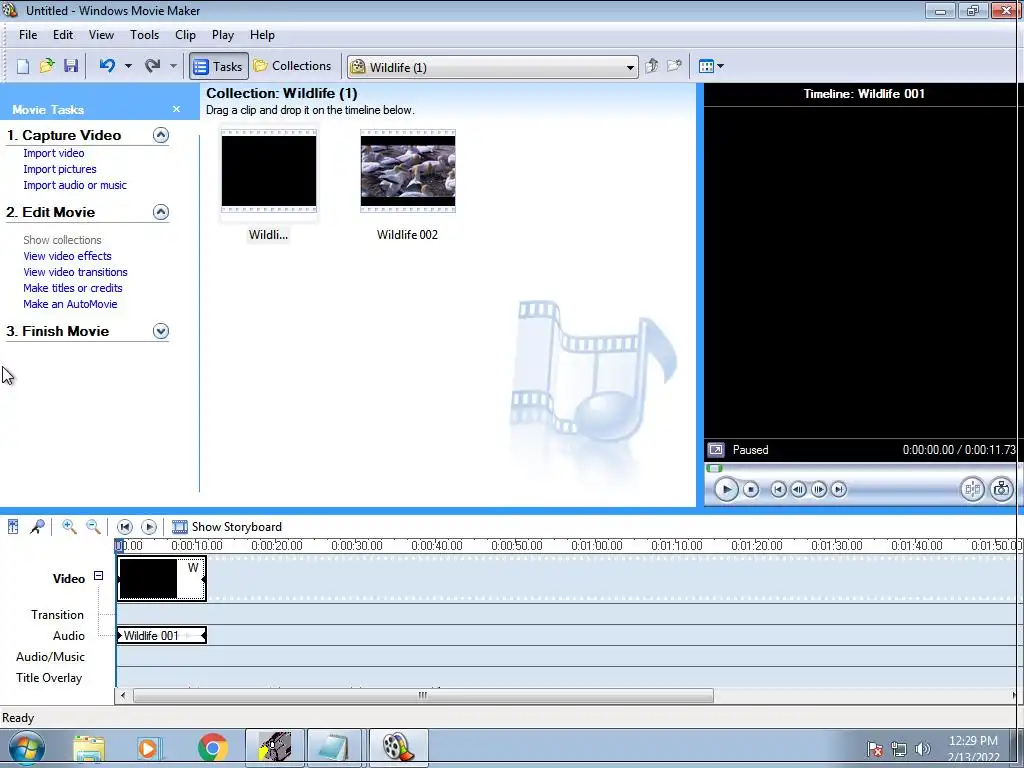The image size is (1024, 768).
Task: Switch to Show Storyboard view
Action: pos(227,526)
